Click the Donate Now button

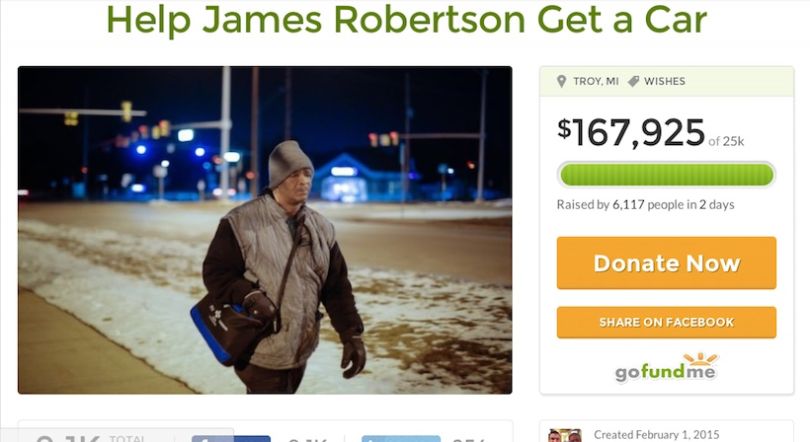[666, 263]
